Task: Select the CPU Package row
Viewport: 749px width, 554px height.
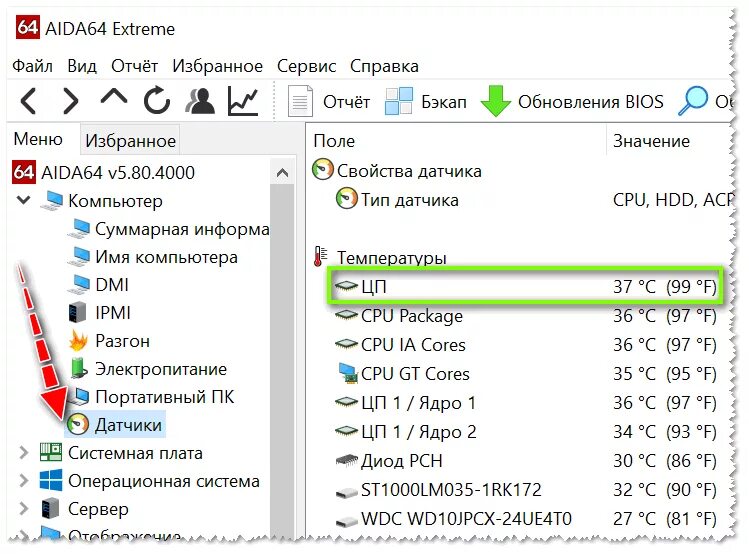Action: (x=525, y=316)
